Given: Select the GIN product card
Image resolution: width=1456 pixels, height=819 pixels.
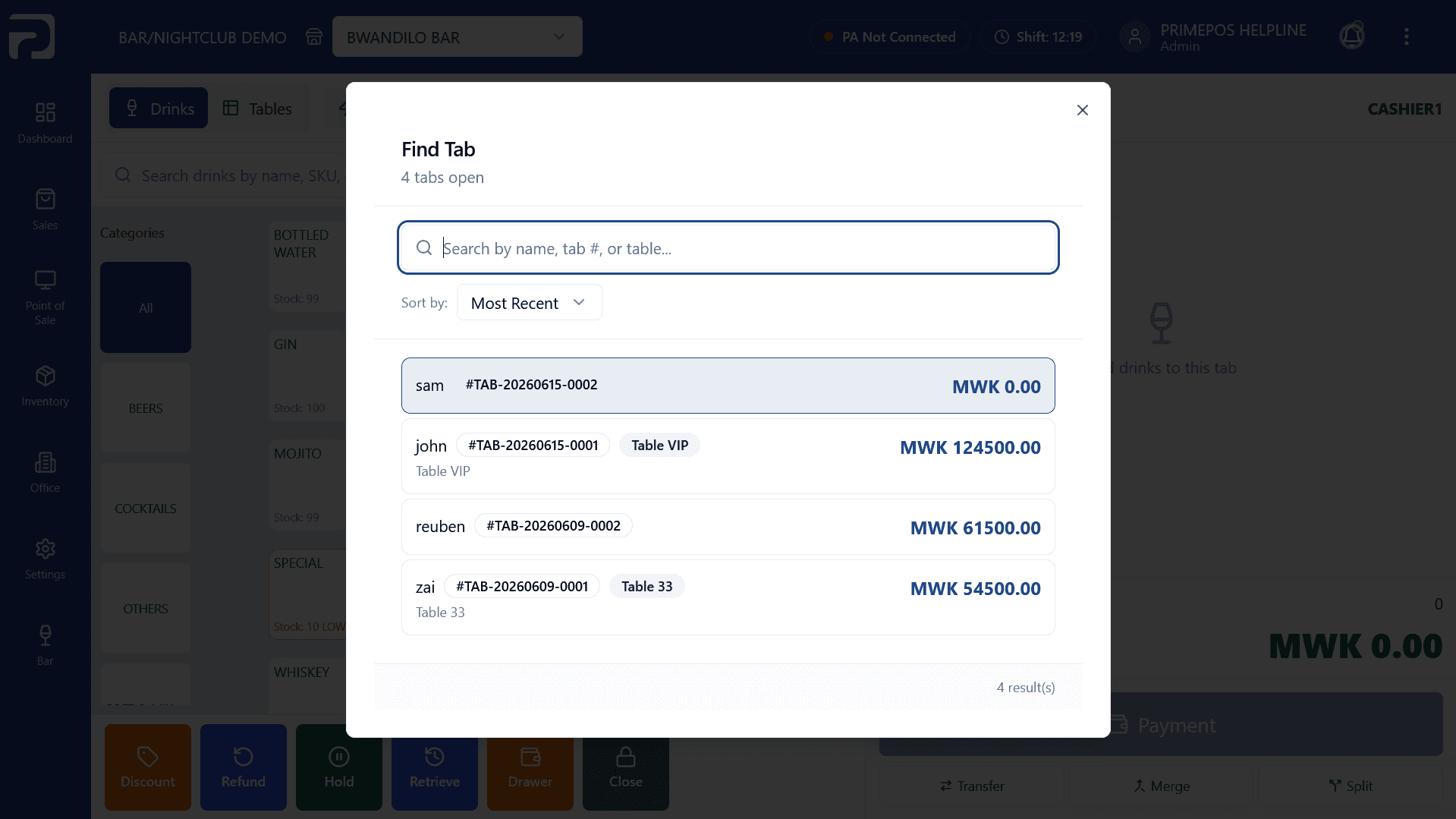Looking at the screenshot, I should (307, 374).
